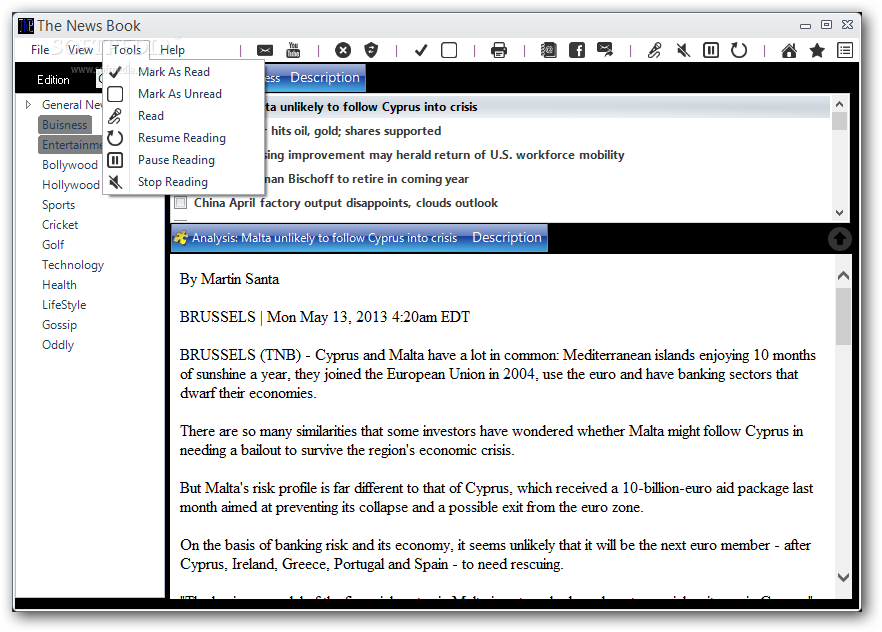Viewport: 882px width, 632px height.
Task: Click the circular arrow Resume Reading toolbar icon
Action: click(739, 51)
